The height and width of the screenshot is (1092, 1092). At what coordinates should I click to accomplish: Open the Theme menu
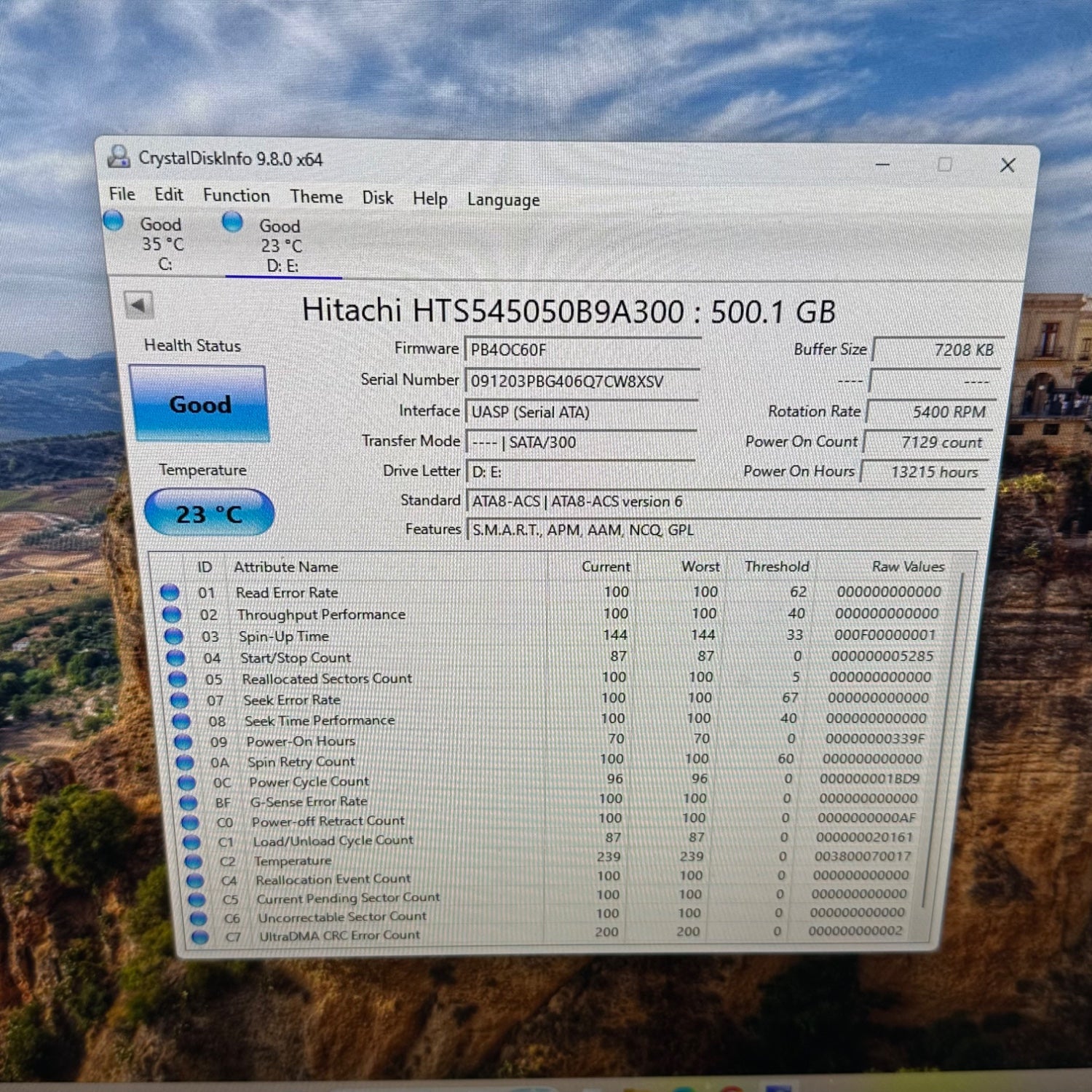click(316, 197)
